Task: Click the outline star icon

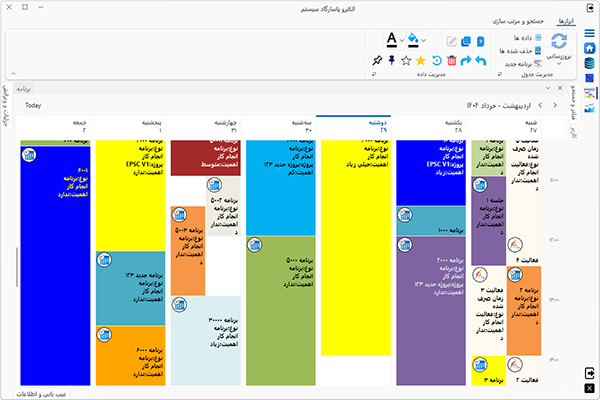Action: (406, 60)
